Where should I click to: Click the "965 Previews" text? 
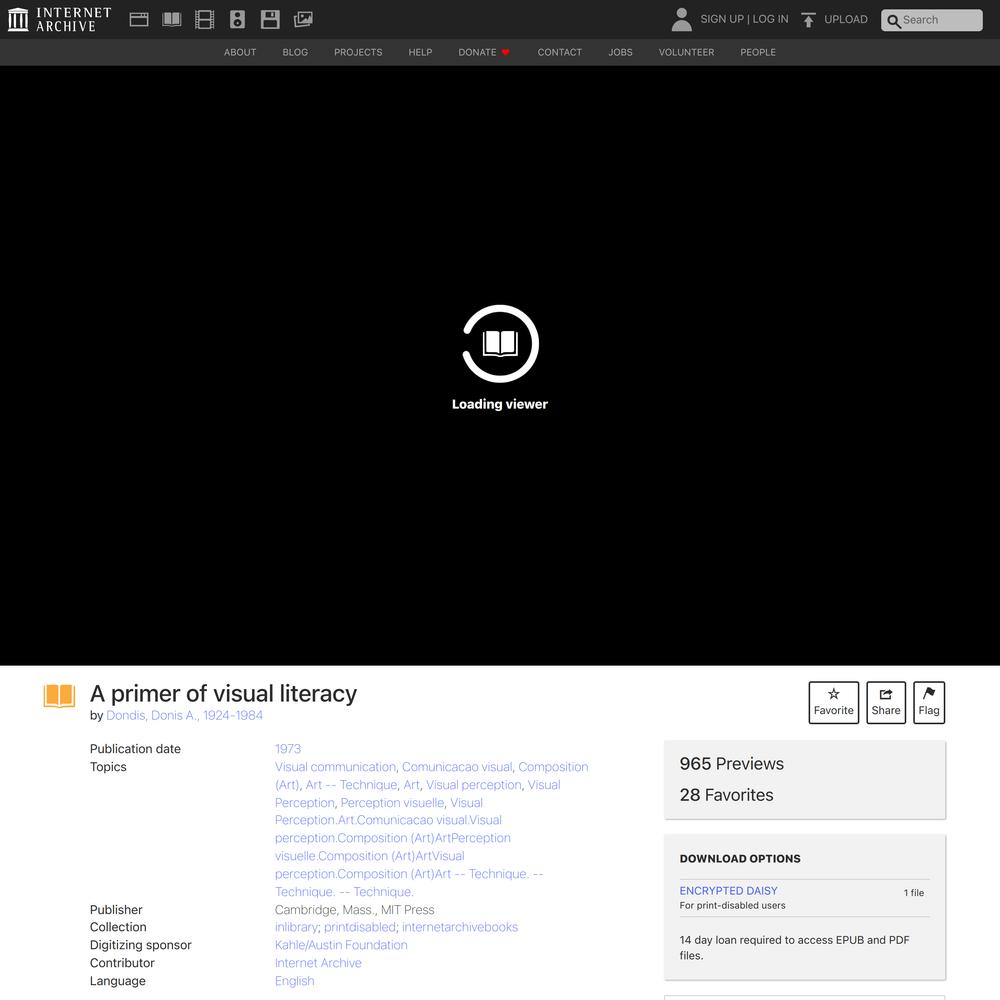732,763
